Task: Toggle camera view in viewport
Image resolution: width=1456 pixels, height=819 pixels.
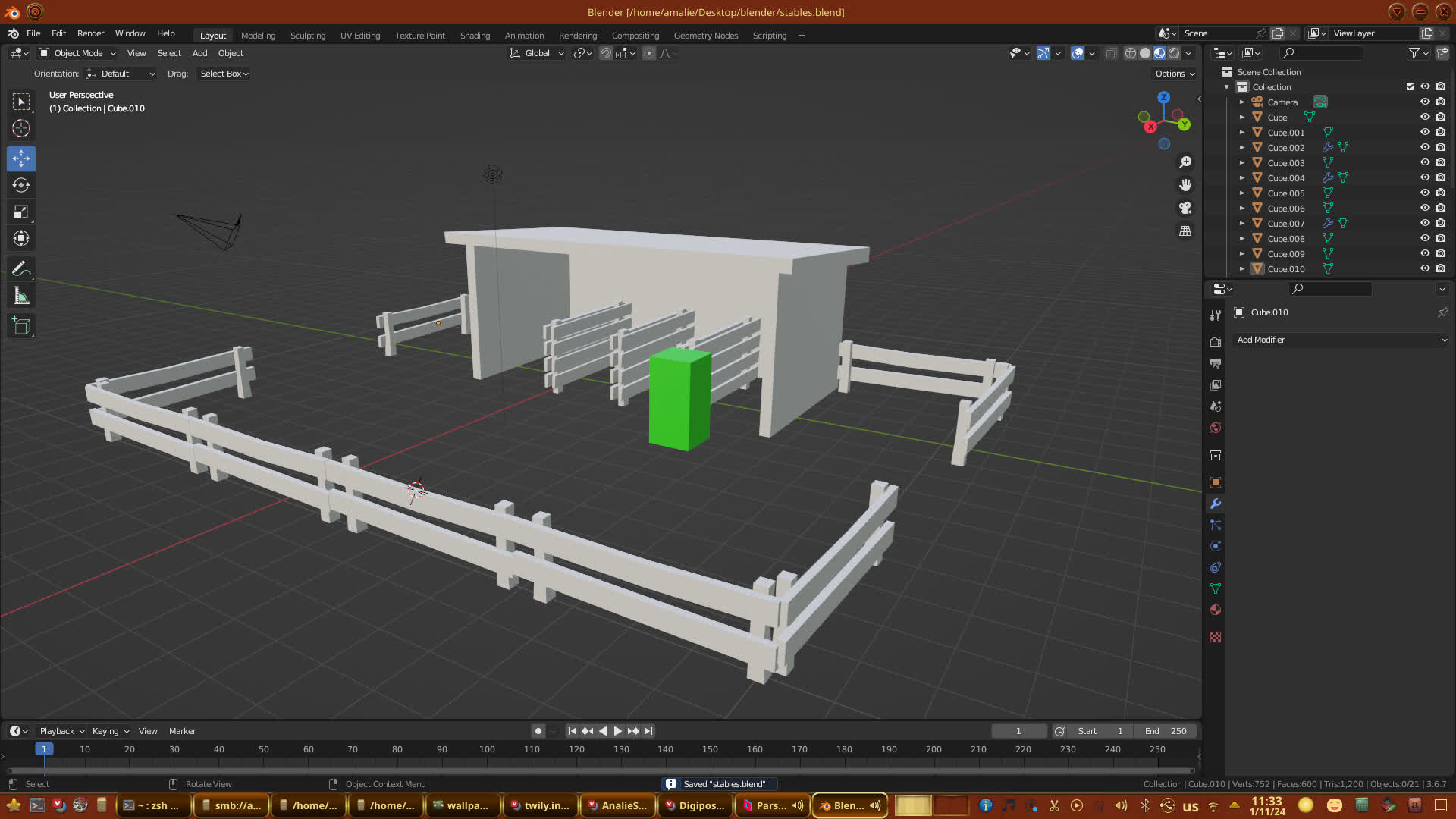Action: (1185, 208)
